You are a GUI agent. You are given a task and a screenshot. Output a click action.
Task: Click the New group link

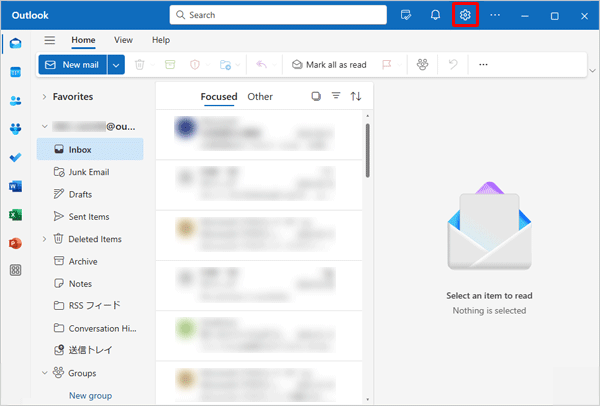point(90,395)
